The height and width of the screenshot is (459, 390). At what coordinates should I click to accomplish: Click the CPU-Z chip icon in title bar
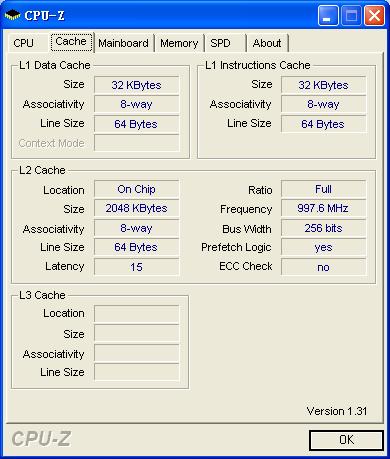tap(12, 15)
